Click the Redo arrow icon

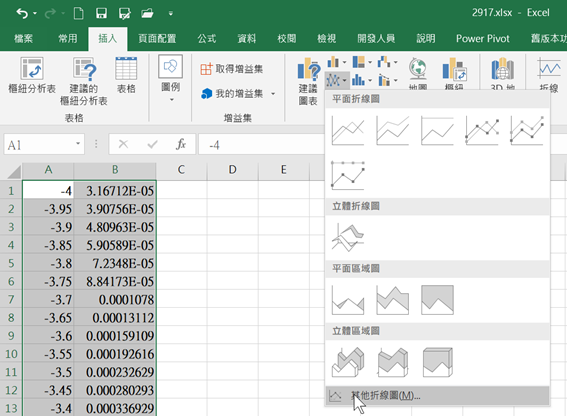point(50,14)
